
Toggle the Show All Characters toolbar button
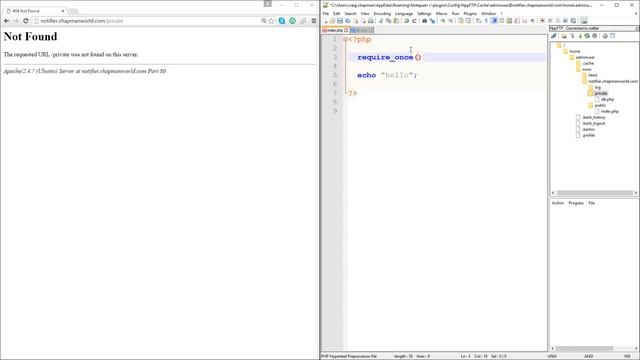[486, 21]
